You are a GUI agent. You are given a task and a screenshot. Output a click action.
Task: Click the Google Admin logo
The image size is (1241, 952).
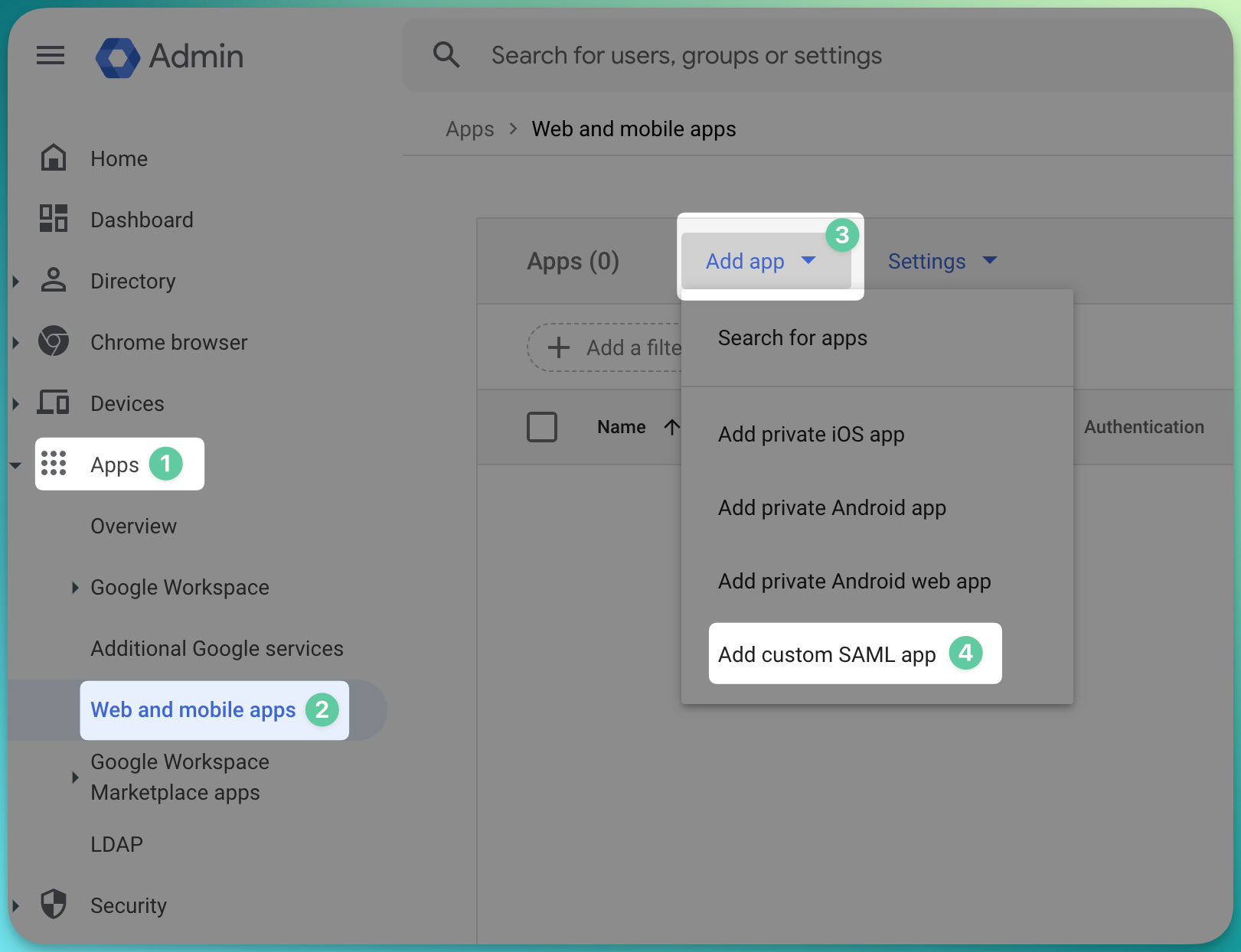(x=169, y=57)
